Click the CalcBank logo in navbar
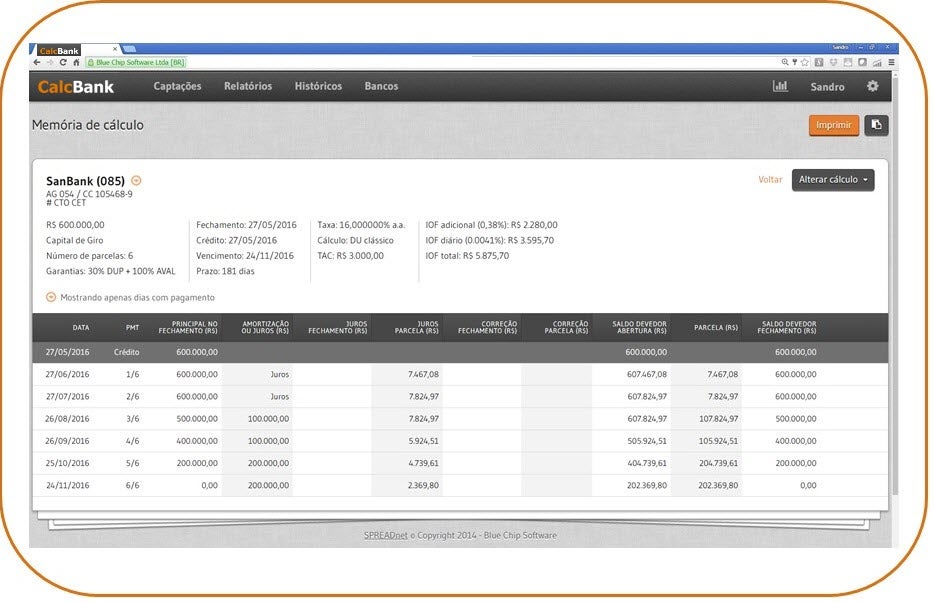The height and width of the screenshot is (603, 934). 76,87
